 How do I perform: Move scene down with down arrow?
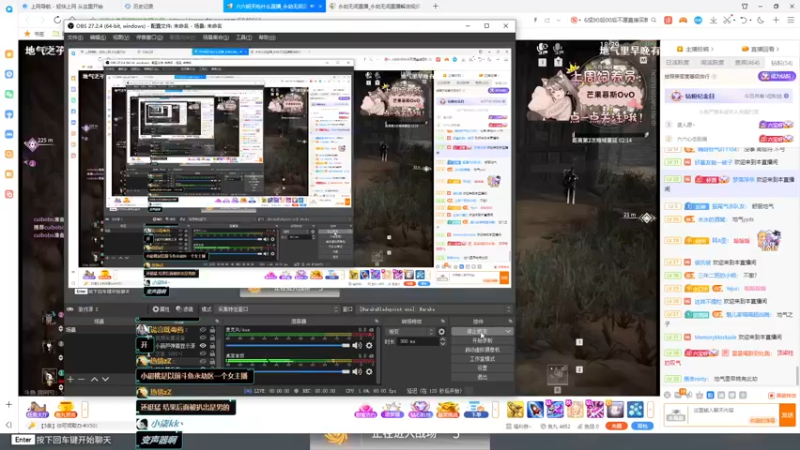[105, 379]
